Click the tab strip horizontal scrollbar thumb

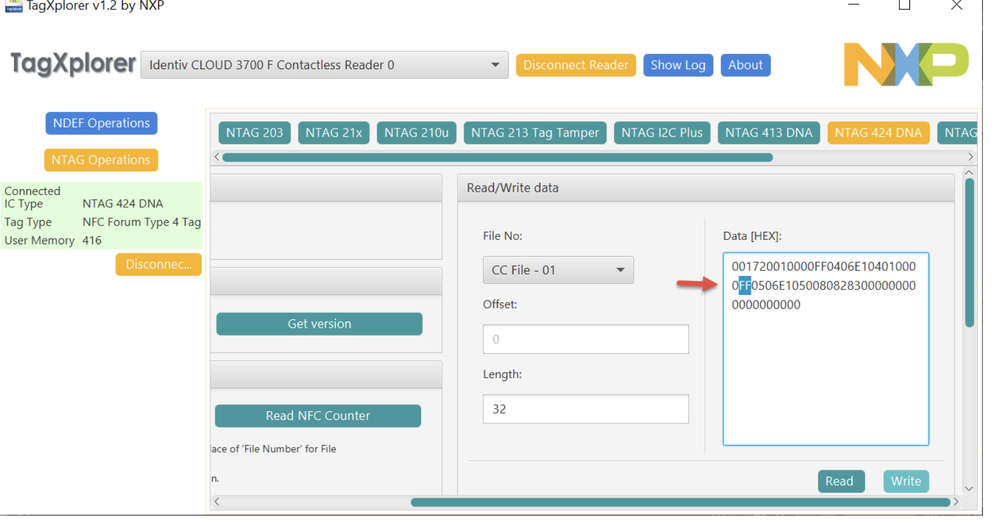pyautogui.click(x=497, y=157)
